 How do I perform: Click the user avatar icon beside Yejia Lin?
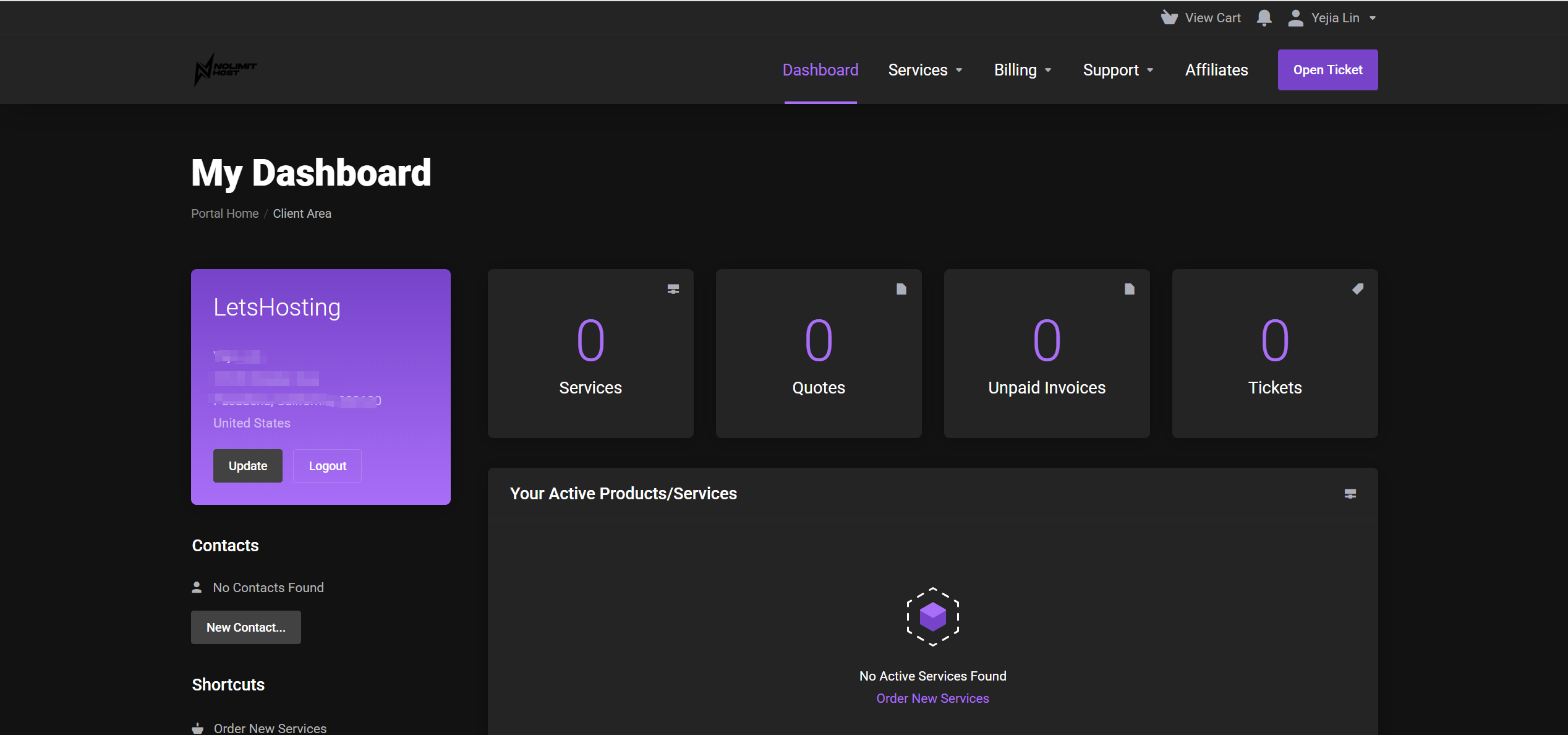pos(1295,18)
